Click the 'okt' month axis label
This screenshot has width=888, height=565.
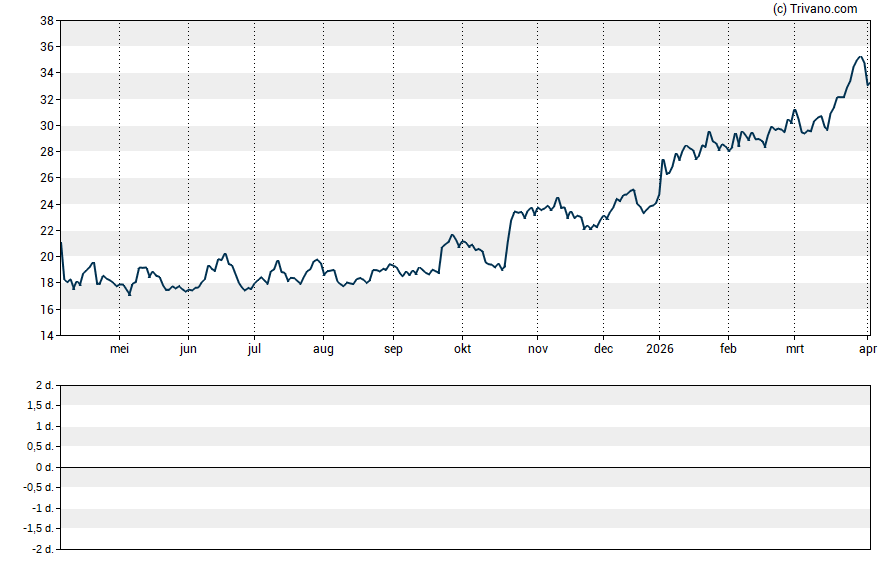(461, 349)
